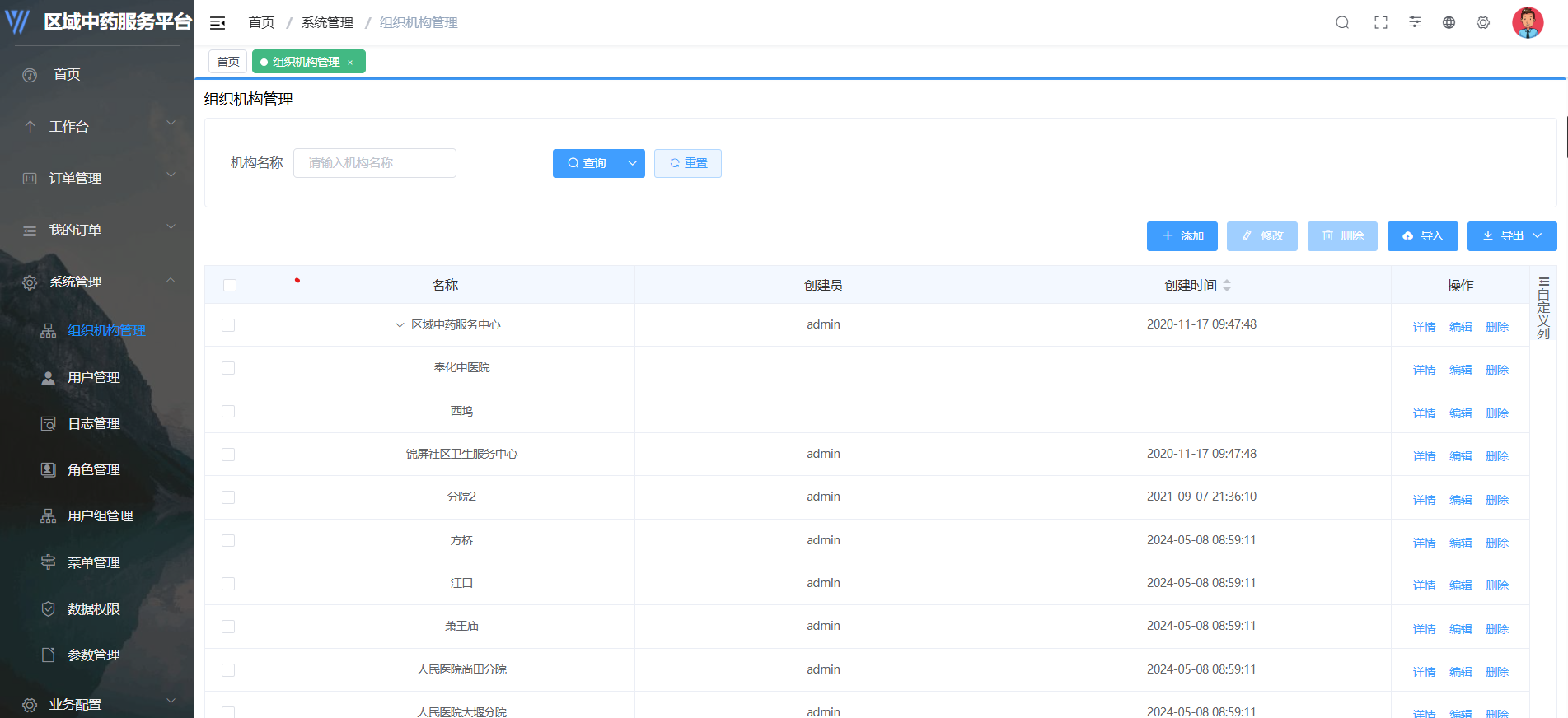Click the 添加 add button
Image resolution: width=1568 pixels, height=718 pixels.
1182,235
